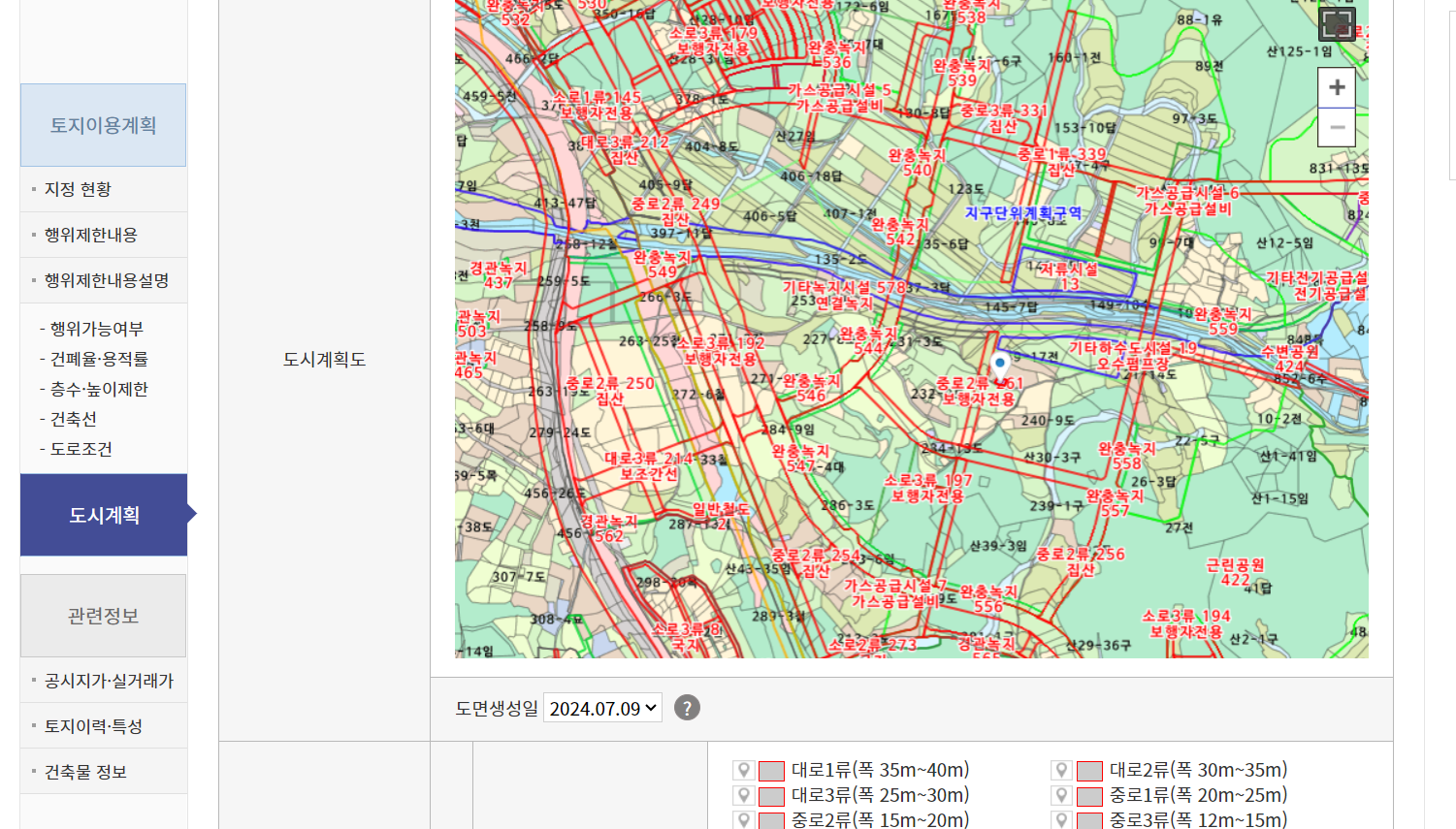The image size is (1456, 829).
Task: Select the 관련정보 sidebar tab
Action: point(103,616)
